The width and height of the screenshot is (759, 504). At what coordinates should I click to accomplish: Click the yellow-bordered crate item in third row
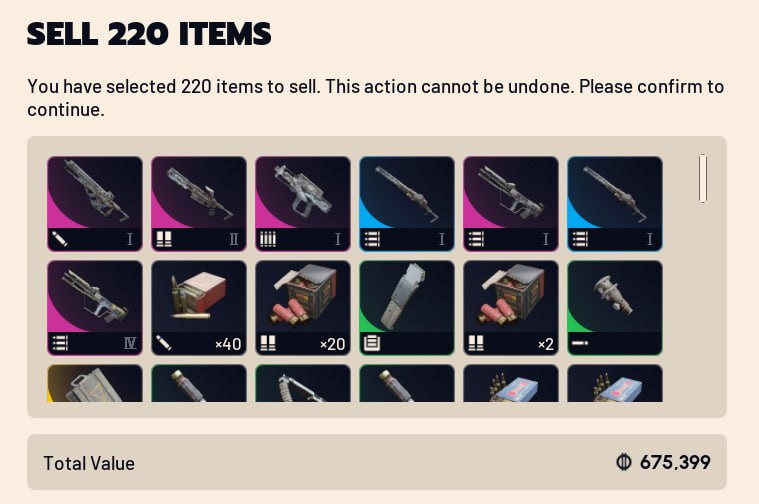(x=95, y=383)
